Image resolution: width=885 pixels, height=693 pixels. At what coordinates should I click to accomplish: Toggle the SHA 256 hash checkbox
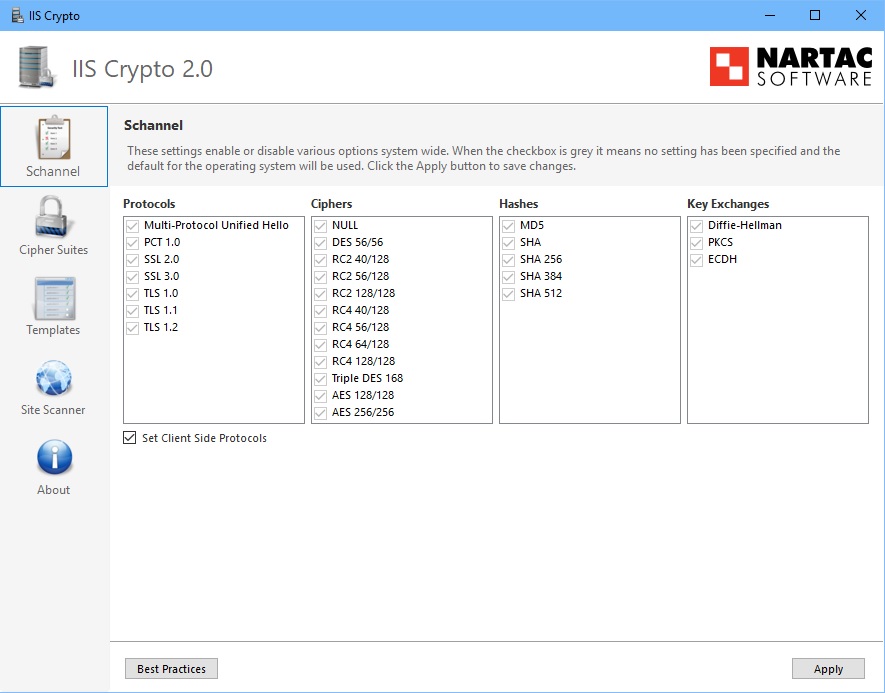click(x=509, y=260)
